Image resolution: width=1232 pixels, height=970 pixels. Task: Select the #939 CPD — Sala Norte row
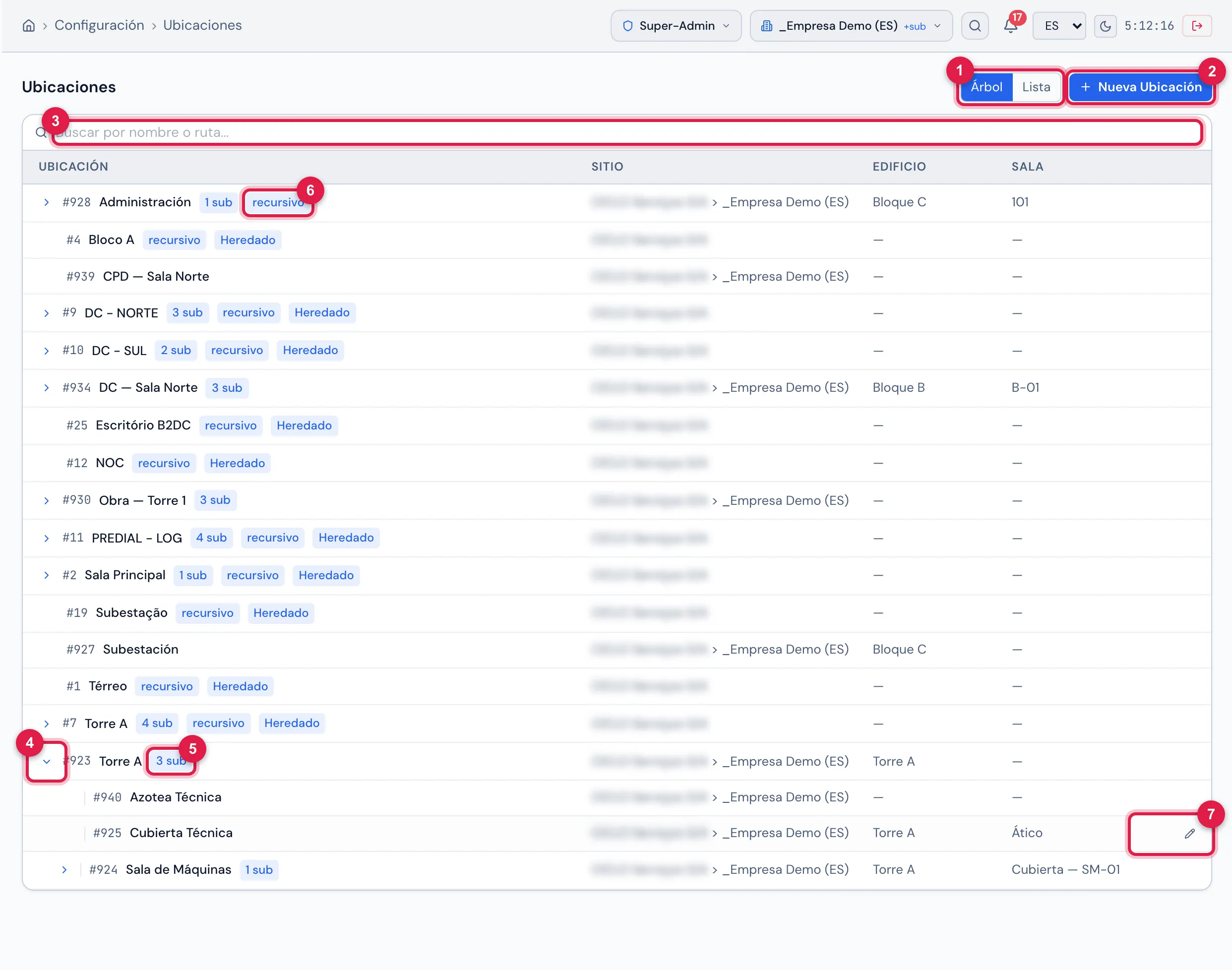(617, 276)
